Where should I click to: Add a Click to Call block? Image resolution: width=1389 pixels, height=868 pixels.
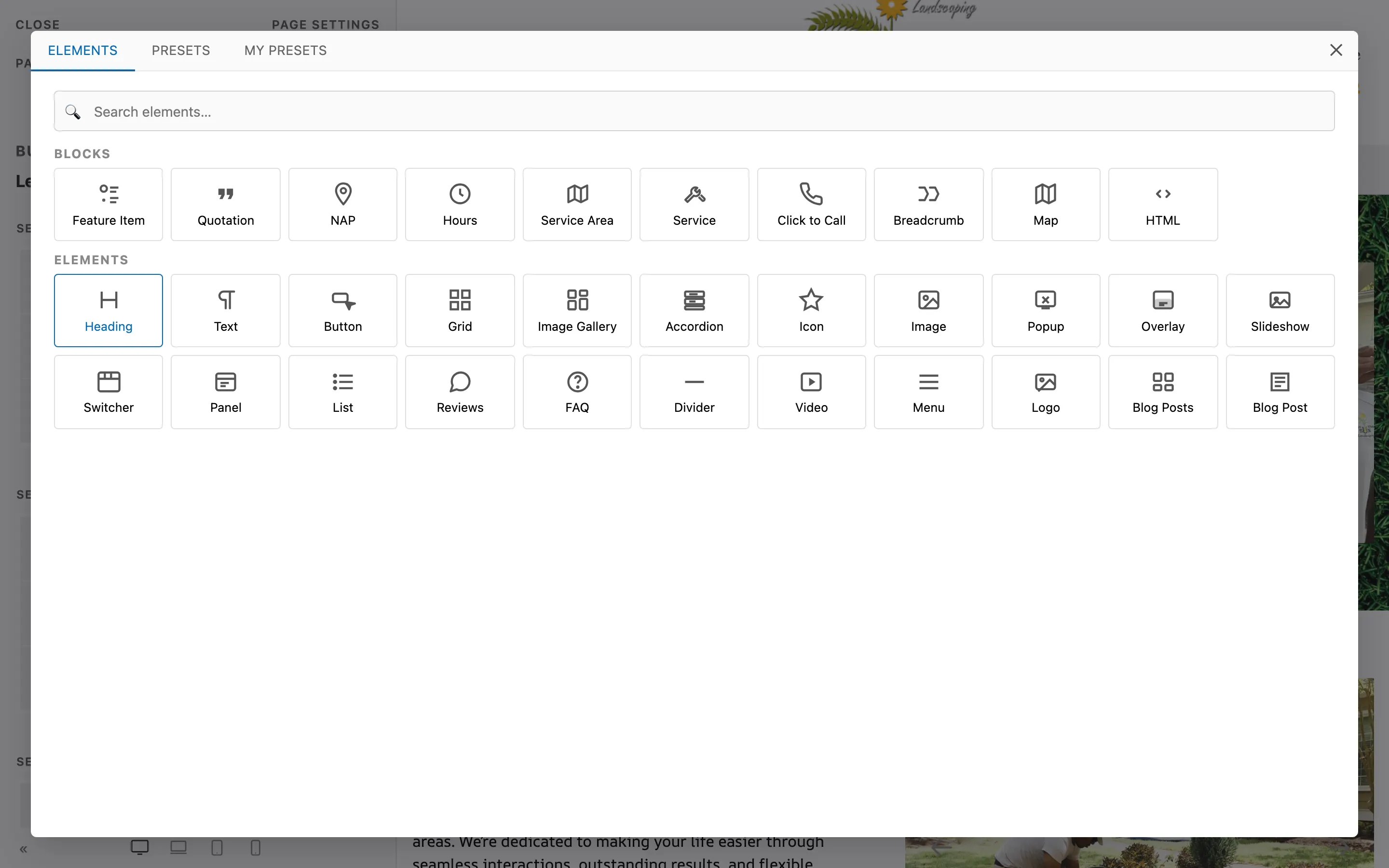[x=812, y=204]
